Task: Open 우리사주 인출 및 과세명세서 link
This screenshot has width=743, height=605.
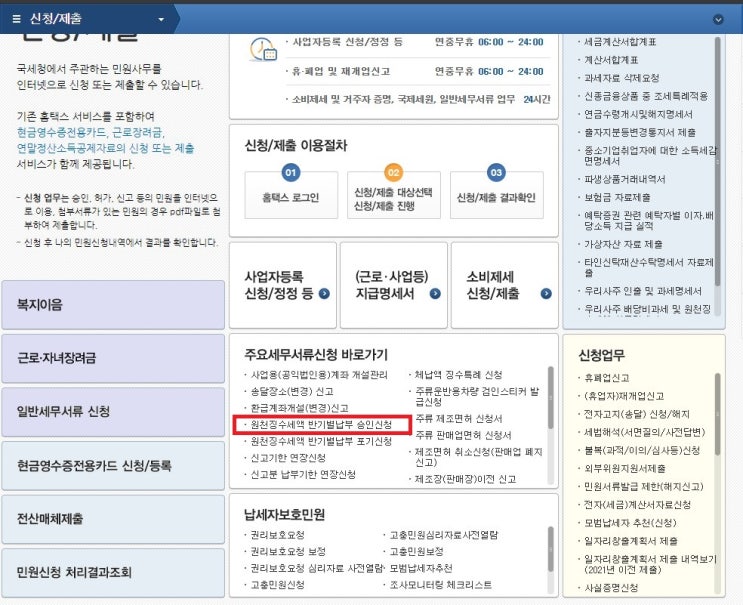Action: [x=643, y=291]
